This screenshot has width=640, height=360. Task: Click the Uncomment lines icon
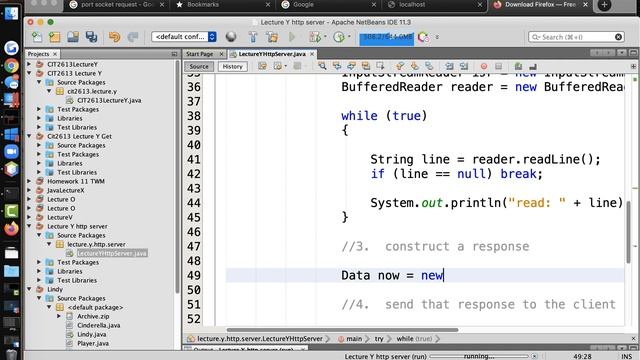point(533,66)
